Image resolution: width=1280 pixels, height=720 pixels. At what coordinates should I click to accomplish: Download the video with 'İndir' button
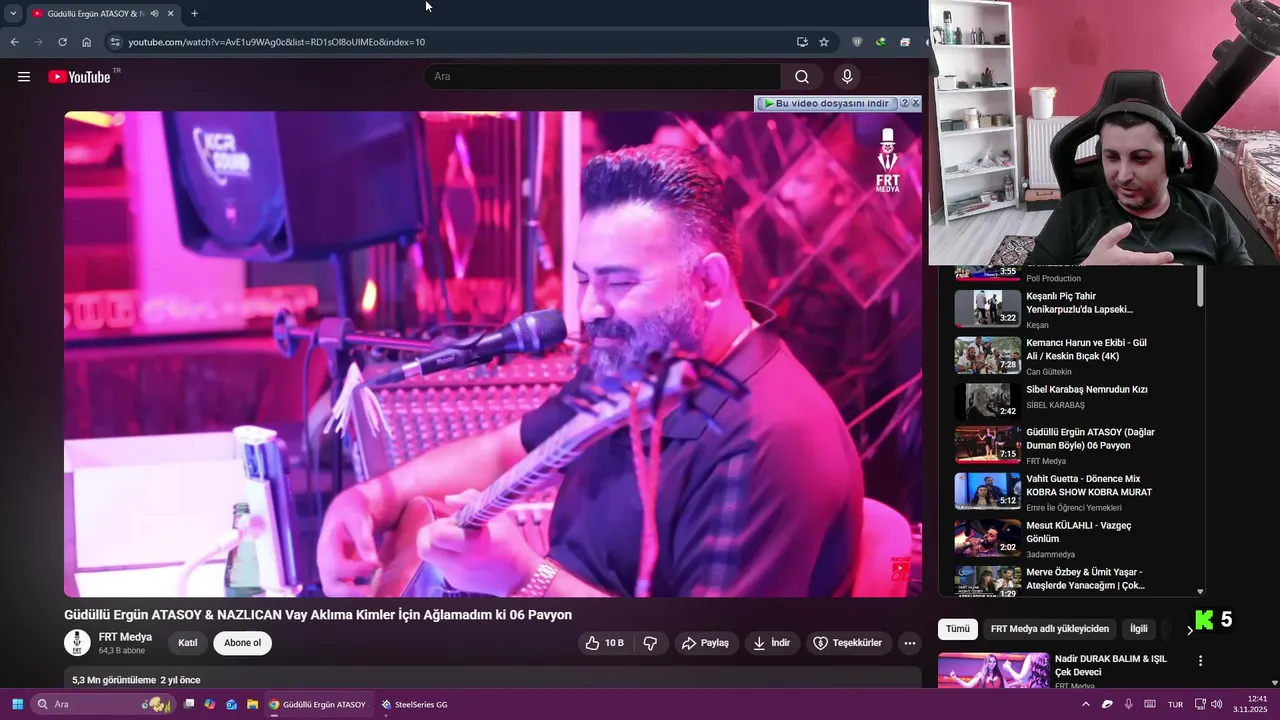pyautogui.click(x=772, y=643)
